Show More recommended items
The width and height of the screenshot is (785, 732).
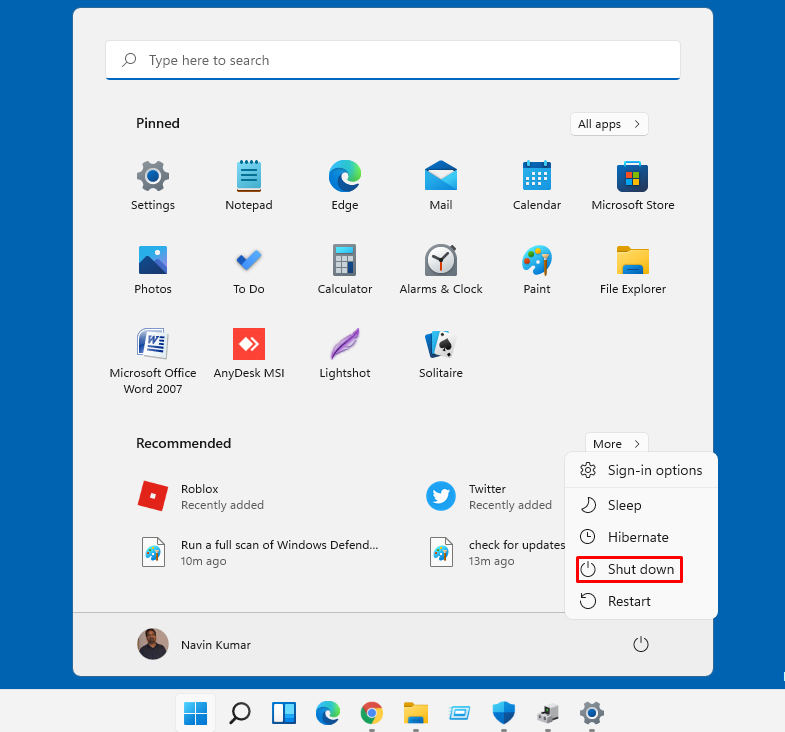617,444
